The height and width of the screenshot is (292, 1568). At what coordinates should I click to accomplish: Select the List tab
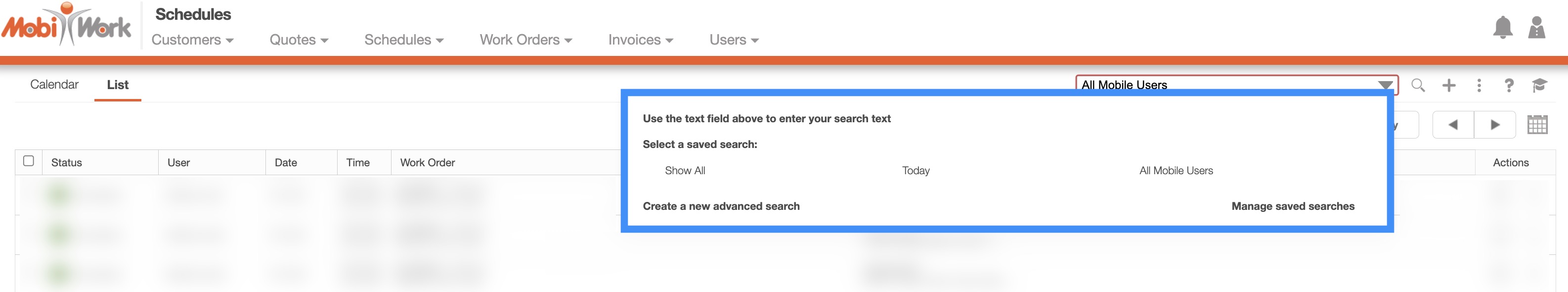pos(118,85)
